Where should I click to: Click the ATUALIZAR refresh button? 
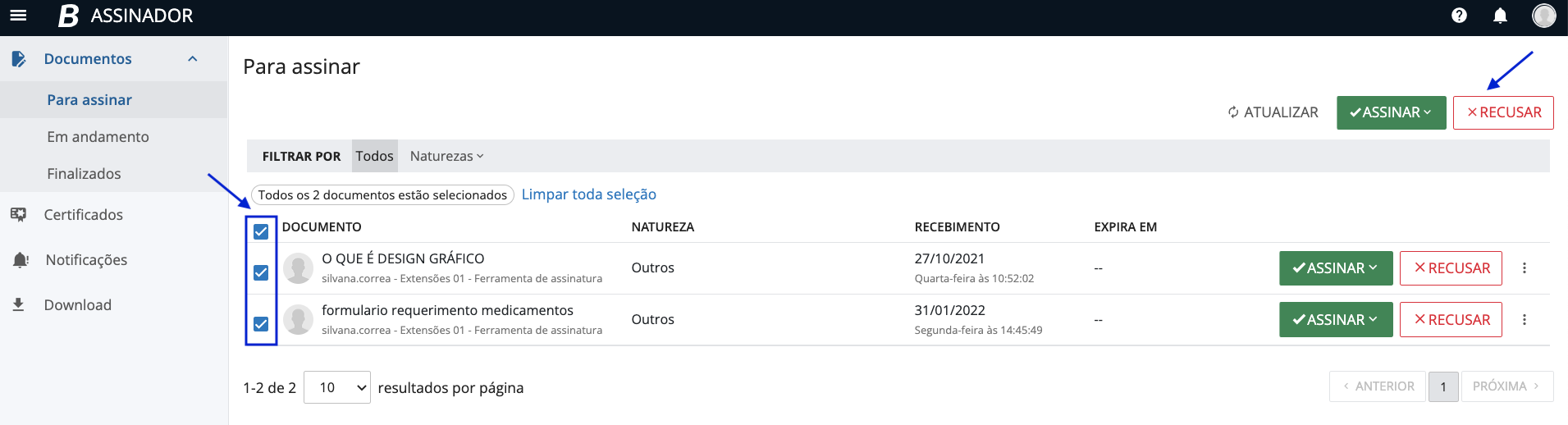(1272, 112)
